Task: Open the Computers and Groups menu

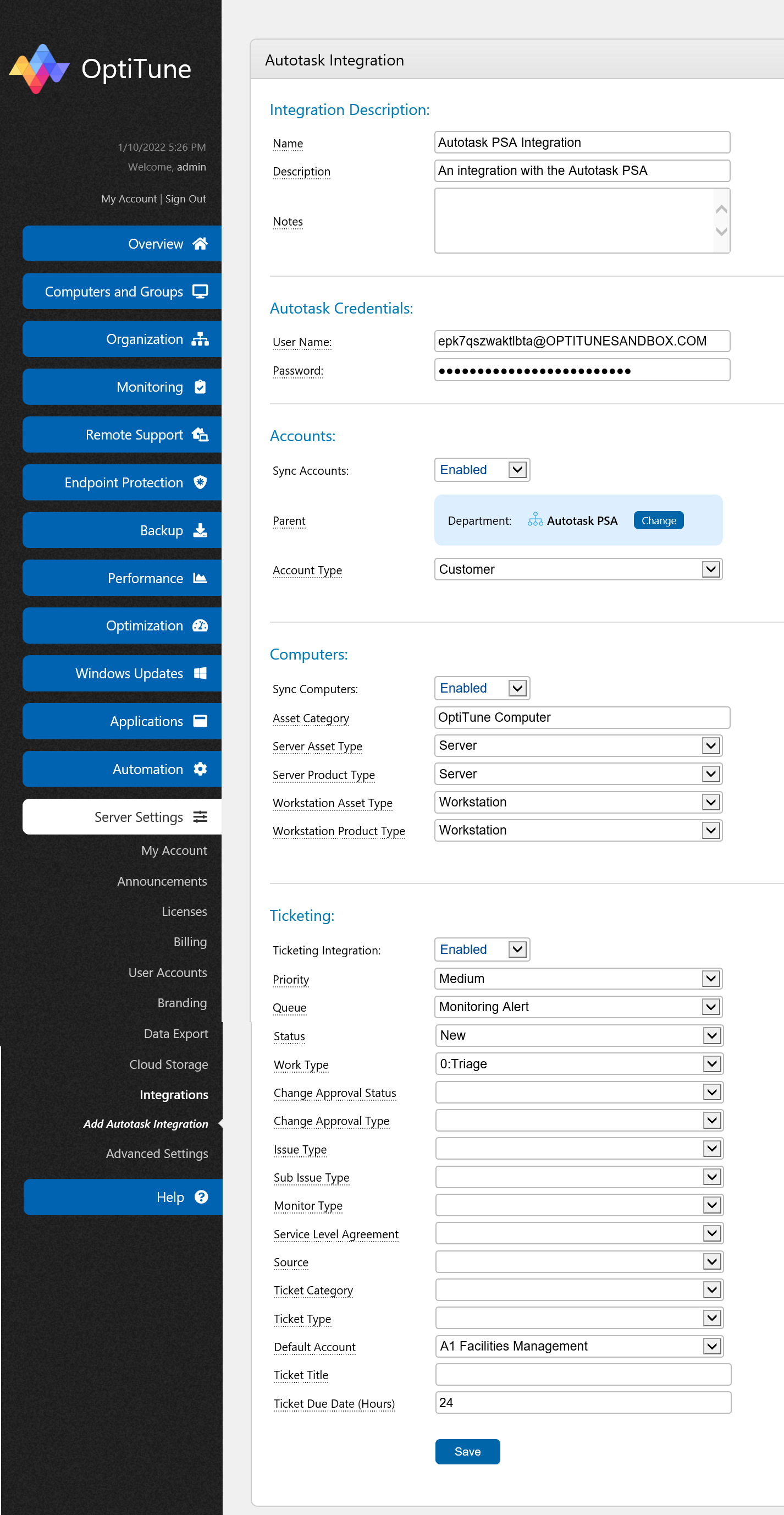Action: (x=122, y=291)
